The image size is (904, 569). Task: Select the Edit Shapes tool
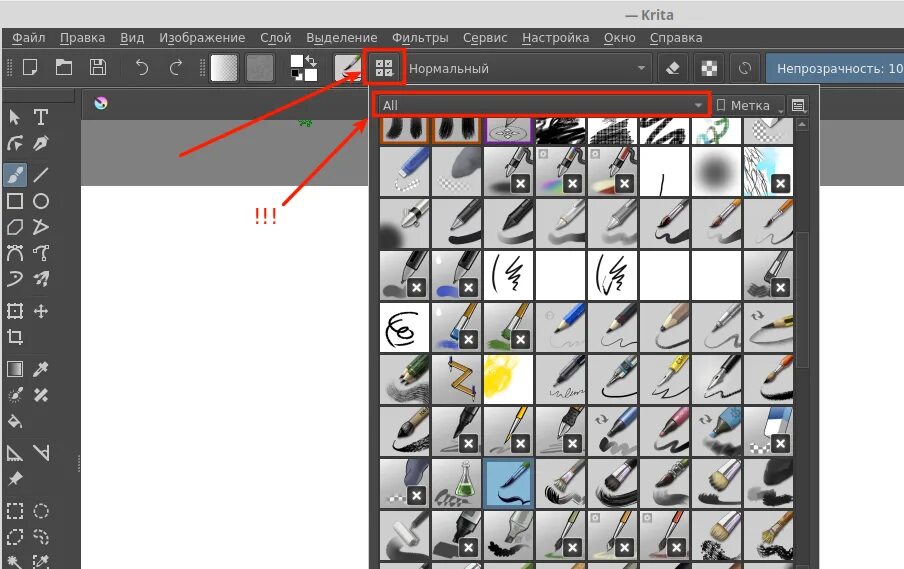(15, 143)
